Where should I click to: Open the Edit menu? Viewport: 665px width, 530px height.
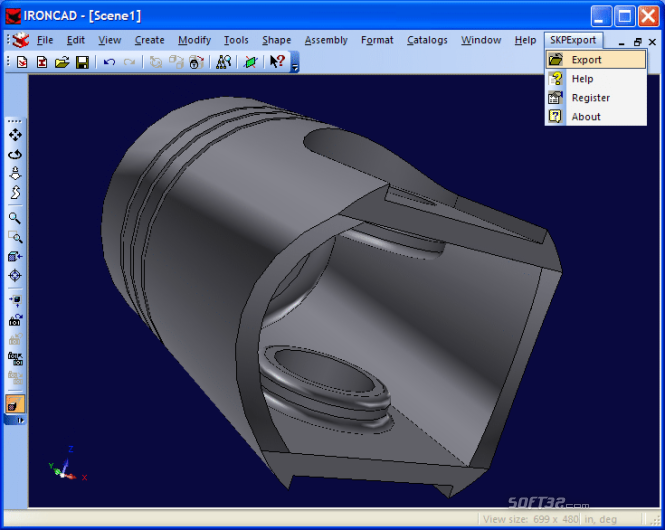point(76,40)
